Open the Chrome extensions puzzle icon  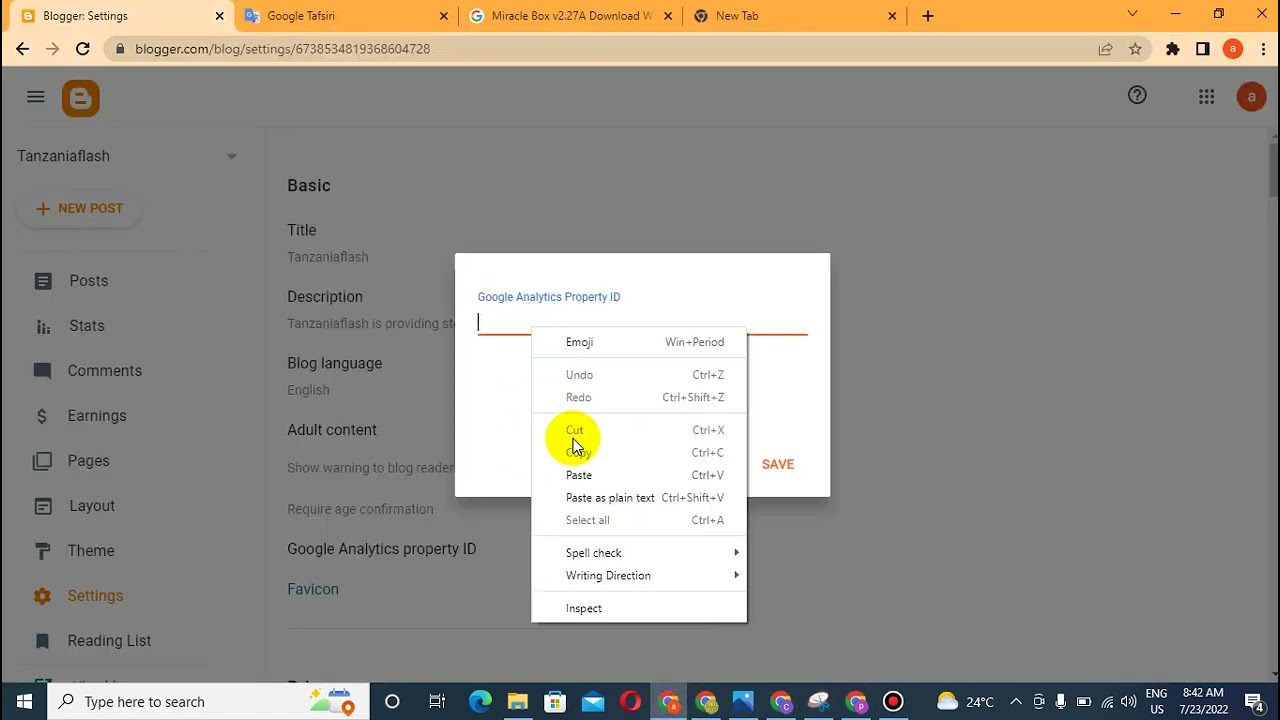[1173, 48]
